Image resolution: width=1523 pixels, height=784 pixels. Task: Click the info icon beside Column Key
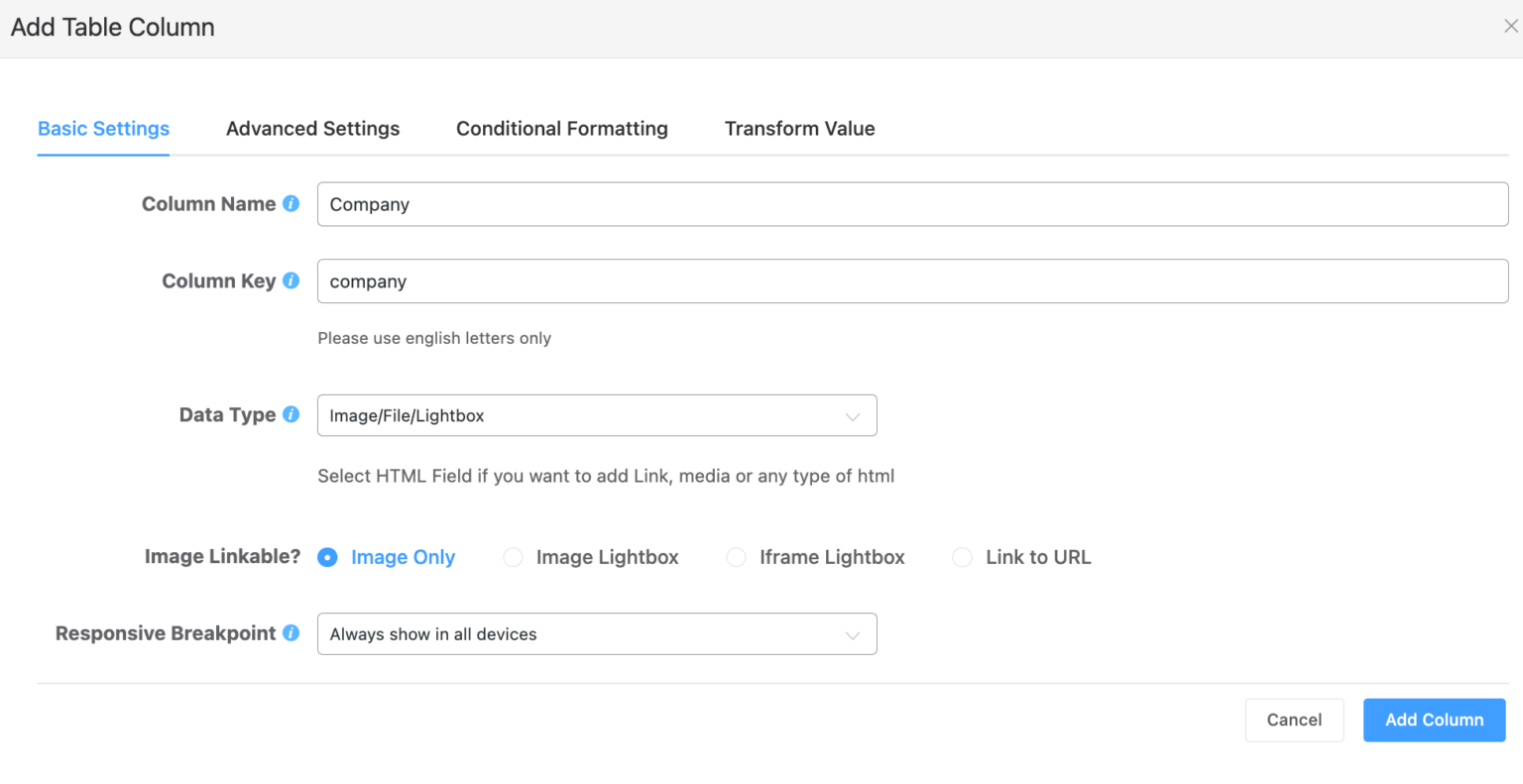coord(291,280)
